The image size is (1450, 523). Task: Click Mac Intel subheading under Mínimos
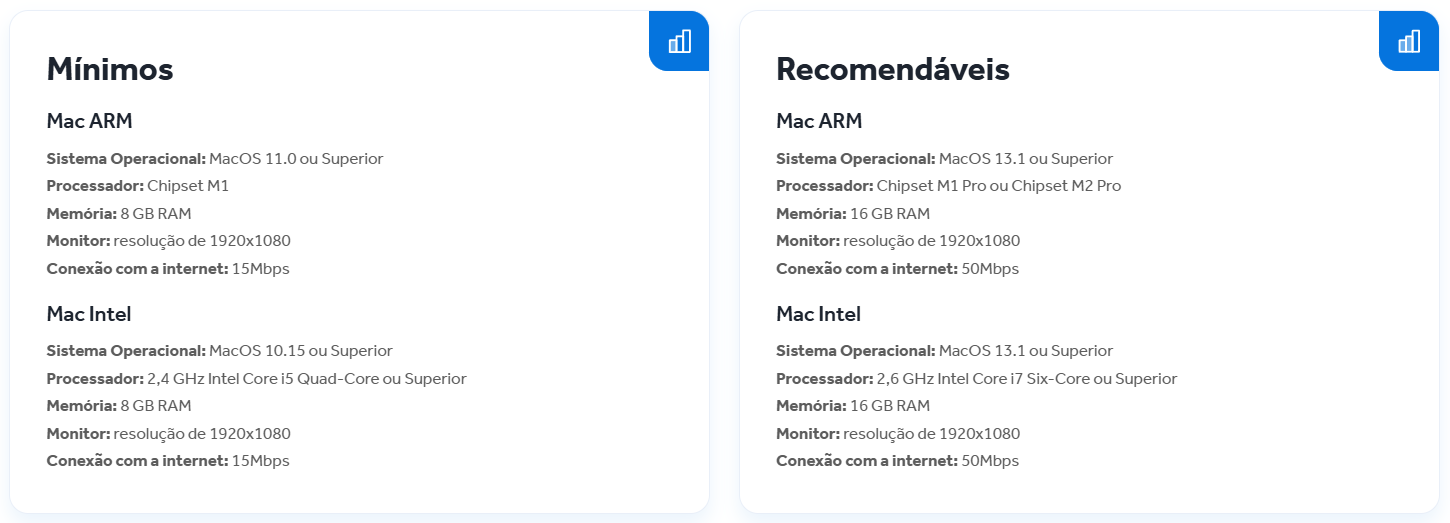click(x=89, y=314)
